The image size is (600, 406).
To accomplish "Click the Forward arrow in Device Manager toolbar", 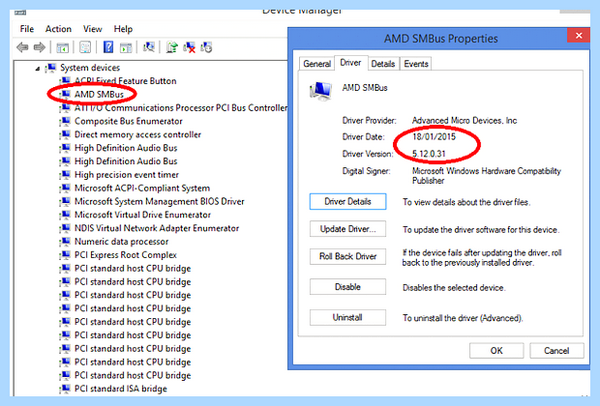I will pyautogui.click(x=39, y=47).
